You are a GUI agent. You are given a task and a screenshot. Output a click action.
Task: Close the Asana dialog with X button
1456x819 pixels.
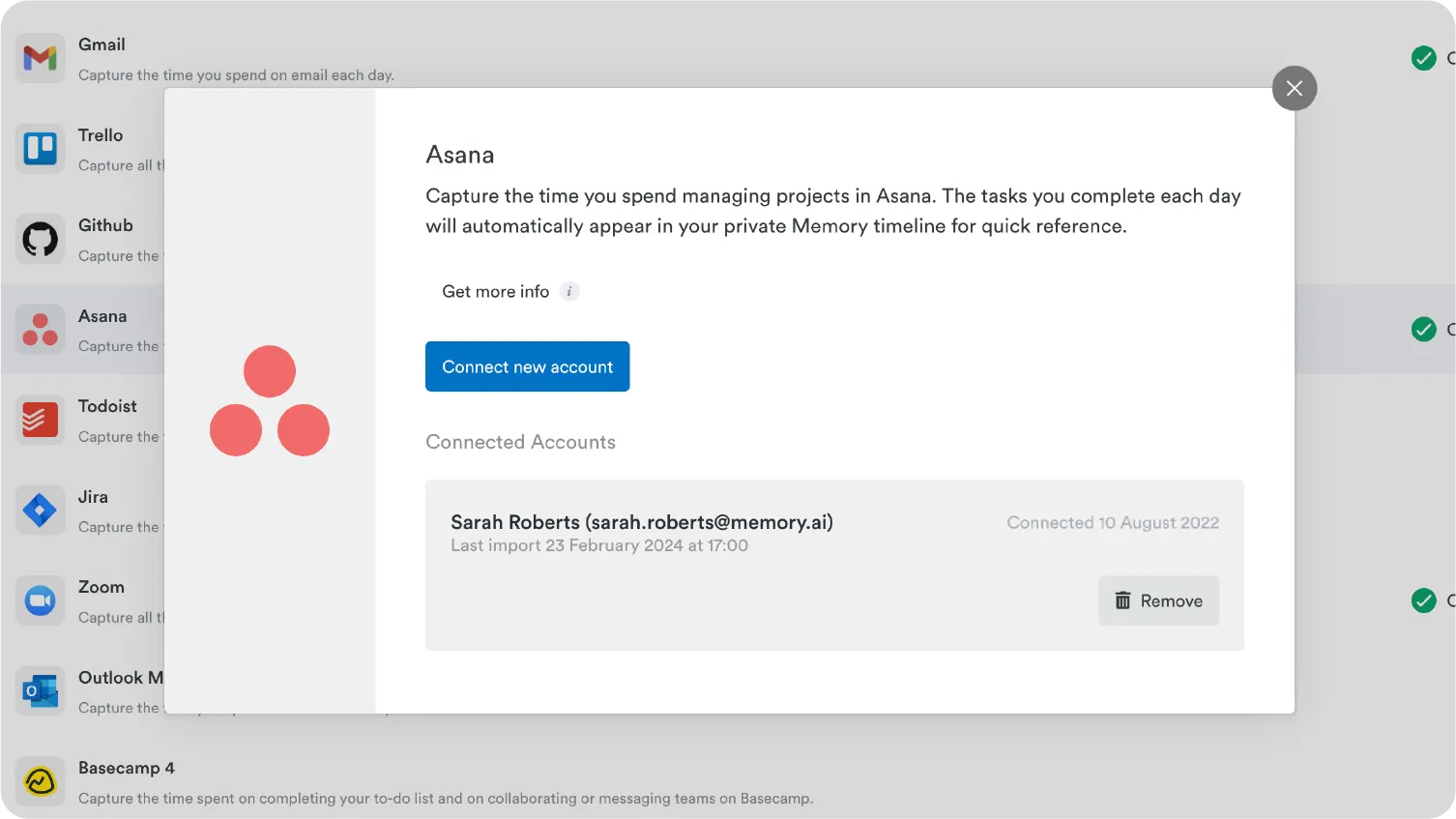[1294, 88]
